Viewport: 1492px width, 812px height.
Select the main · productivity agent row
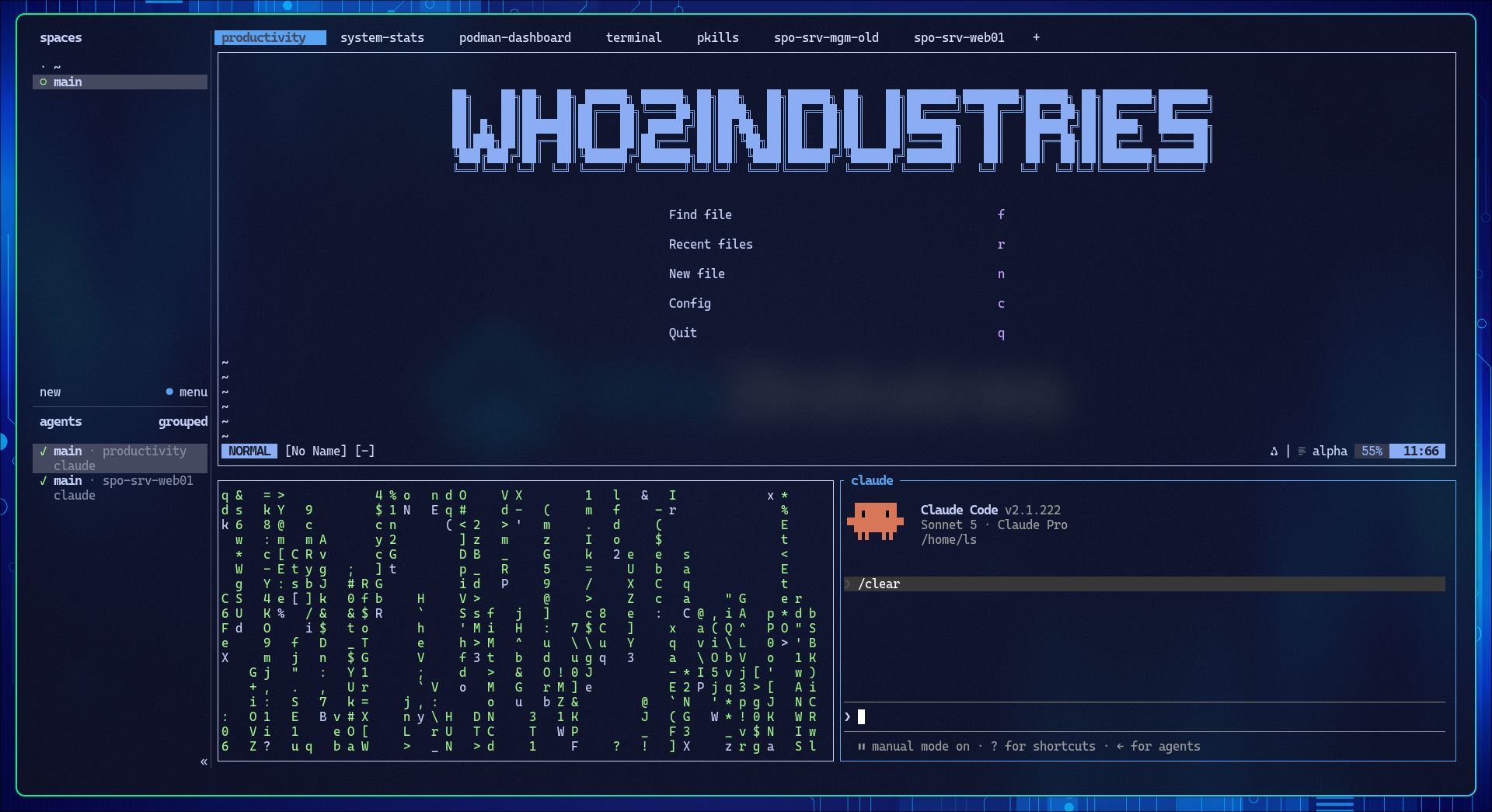[x=120, y=458]
